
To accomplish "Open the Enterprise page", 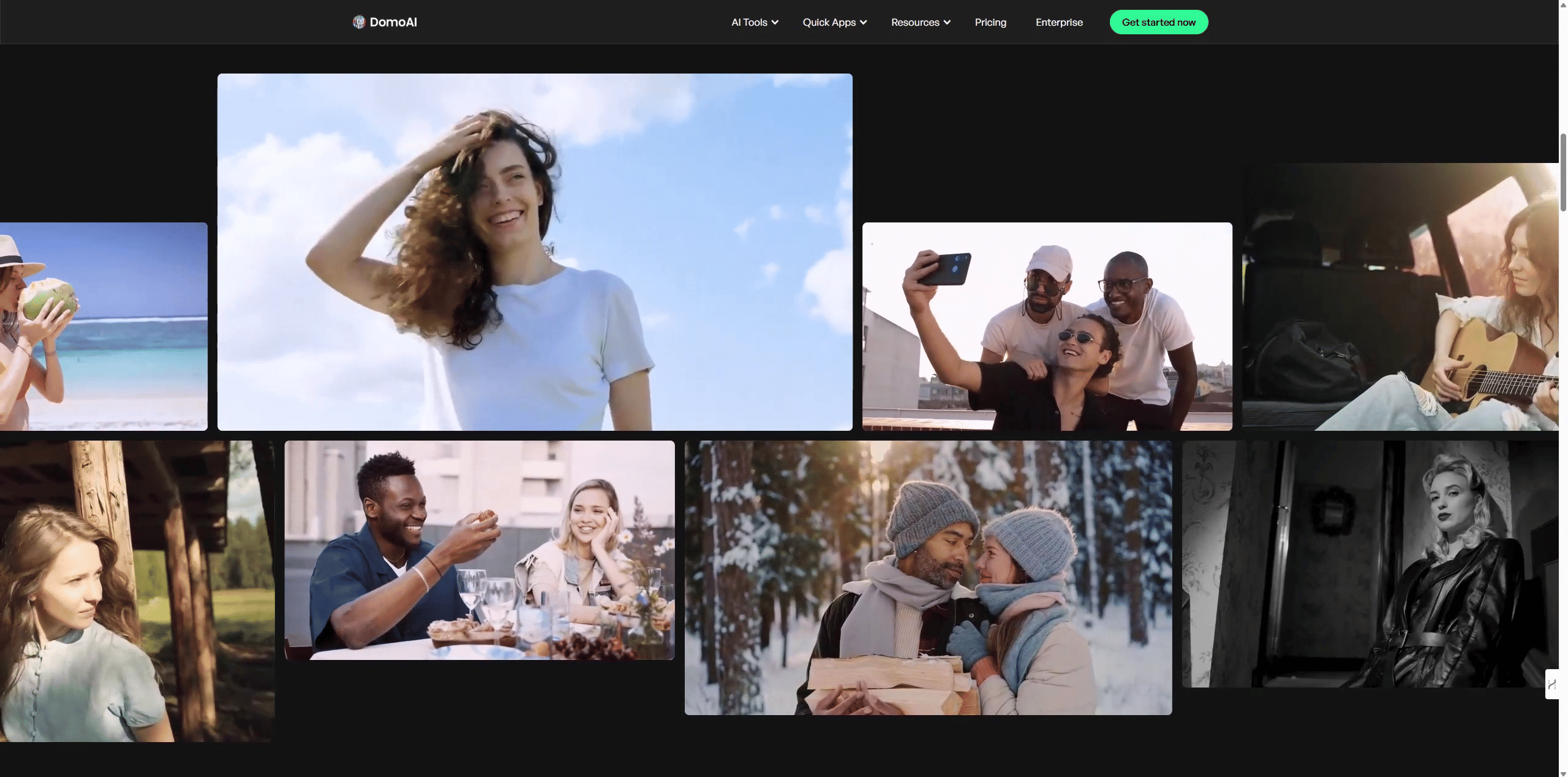I will [x=1059, y=22].
